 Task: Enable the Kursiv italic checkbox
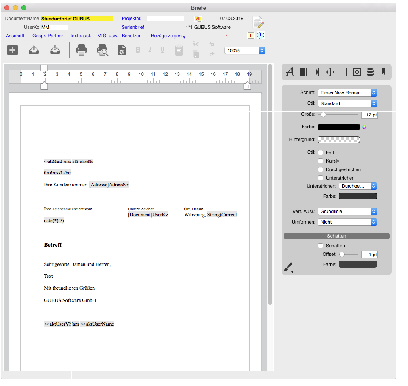click(x=321, y=161)
